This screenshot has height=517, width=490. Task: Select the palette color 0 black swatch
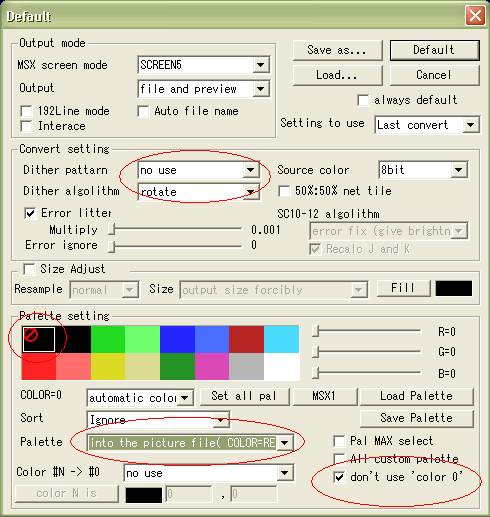tap(39, 339)
